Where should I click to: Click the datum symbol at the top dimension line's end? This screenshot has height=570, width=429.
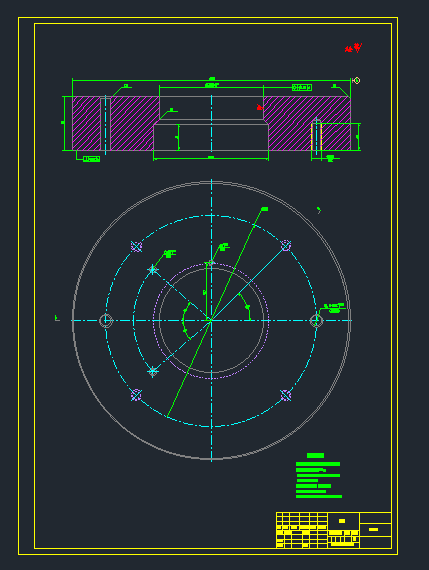(x=357, y=80)
